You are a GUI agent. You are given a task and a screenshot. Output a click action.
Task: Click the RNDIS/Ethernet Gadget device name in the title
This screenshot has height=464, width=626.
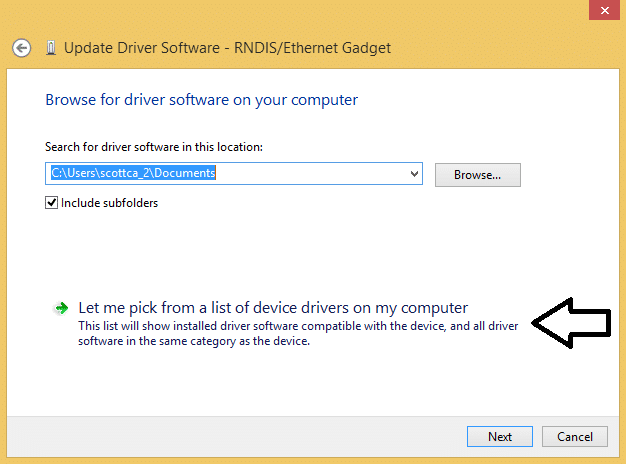tap(311, 47)
